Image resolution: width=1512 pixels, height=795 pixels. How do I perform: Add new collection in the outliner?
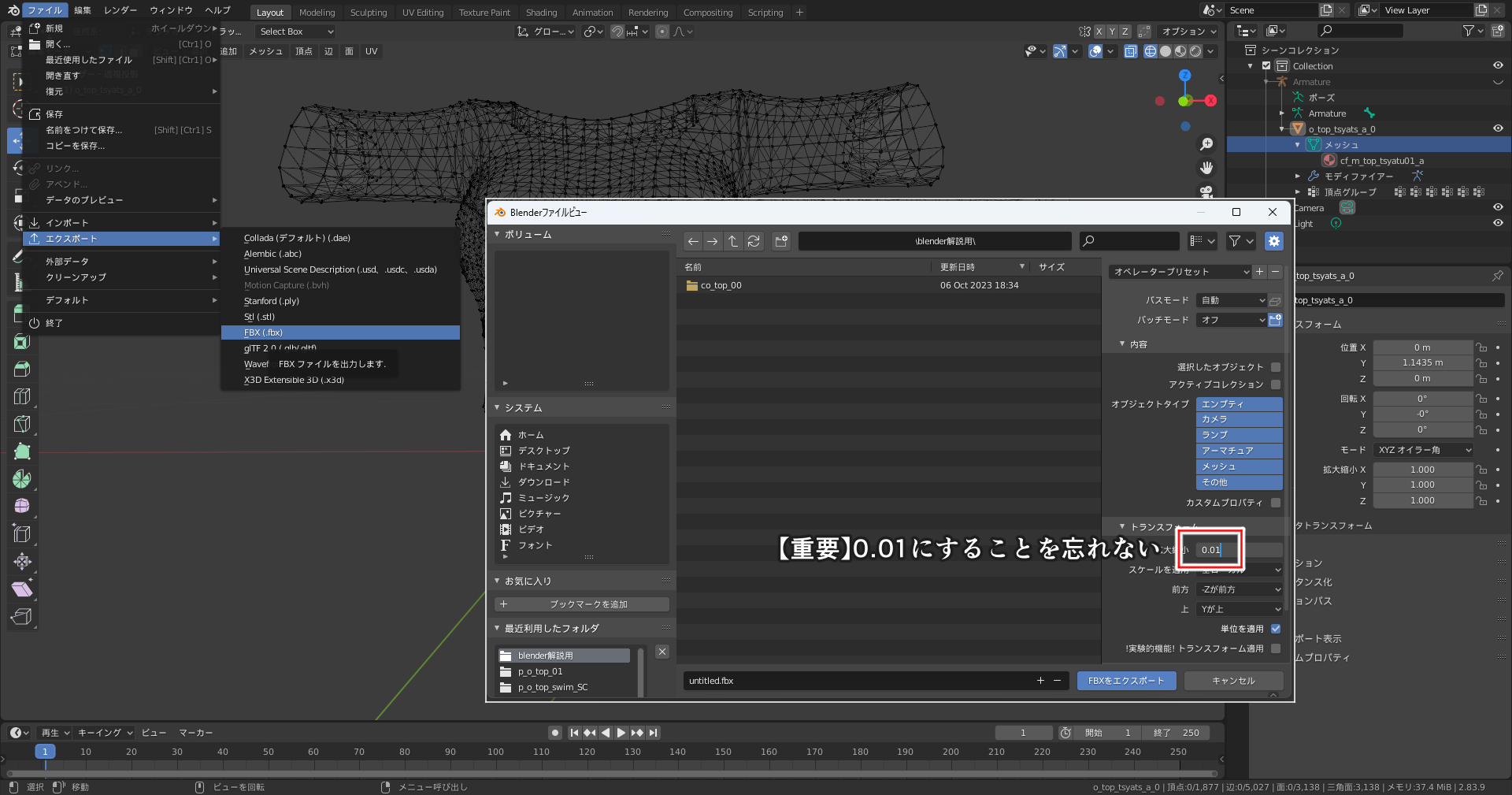pyautogui.click(x=1497, y=31)
